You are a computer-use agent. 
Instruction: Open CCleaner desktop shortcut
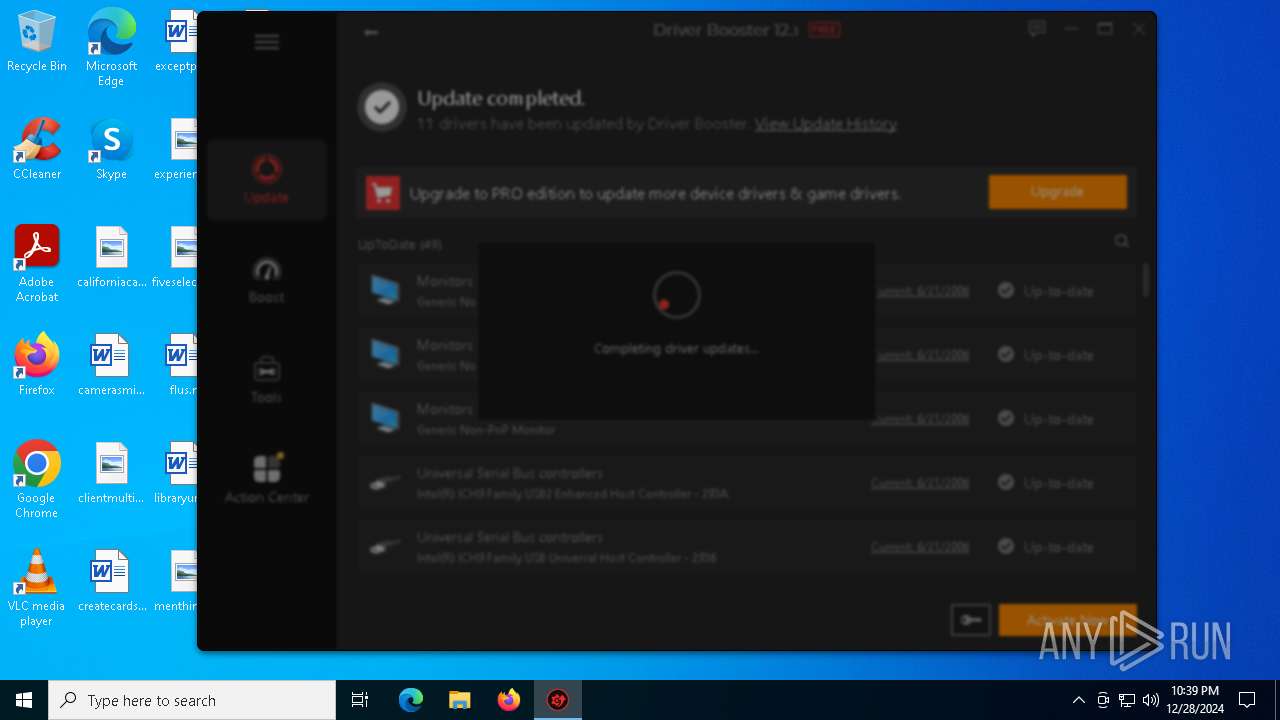tap(37, 150)
